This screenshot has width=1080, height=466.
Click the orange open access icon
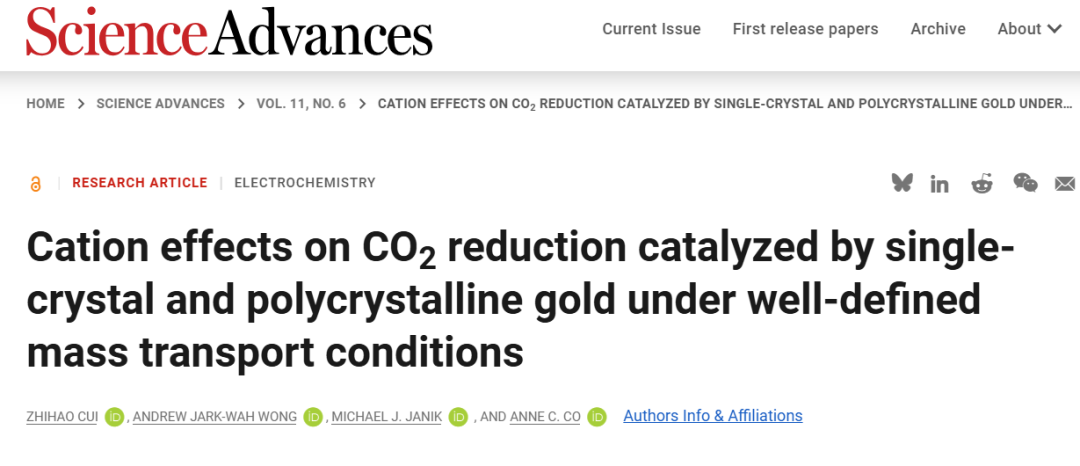[36, 183]
